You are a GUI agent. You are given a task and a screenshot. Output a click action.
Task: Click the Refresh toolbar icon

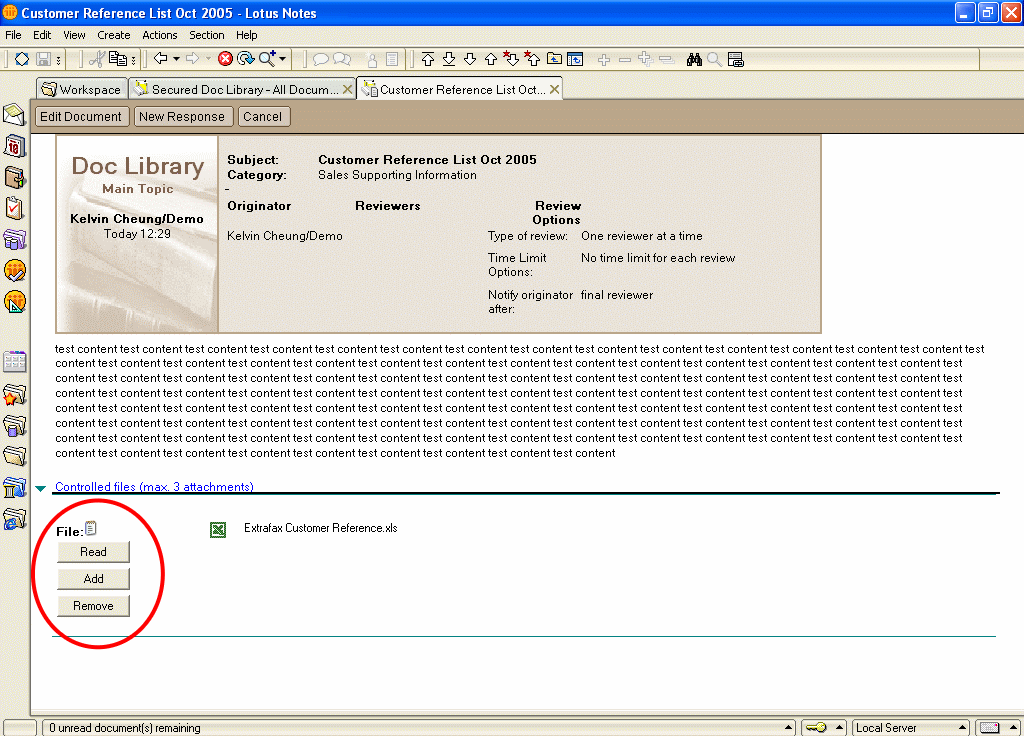coord(246,60)
